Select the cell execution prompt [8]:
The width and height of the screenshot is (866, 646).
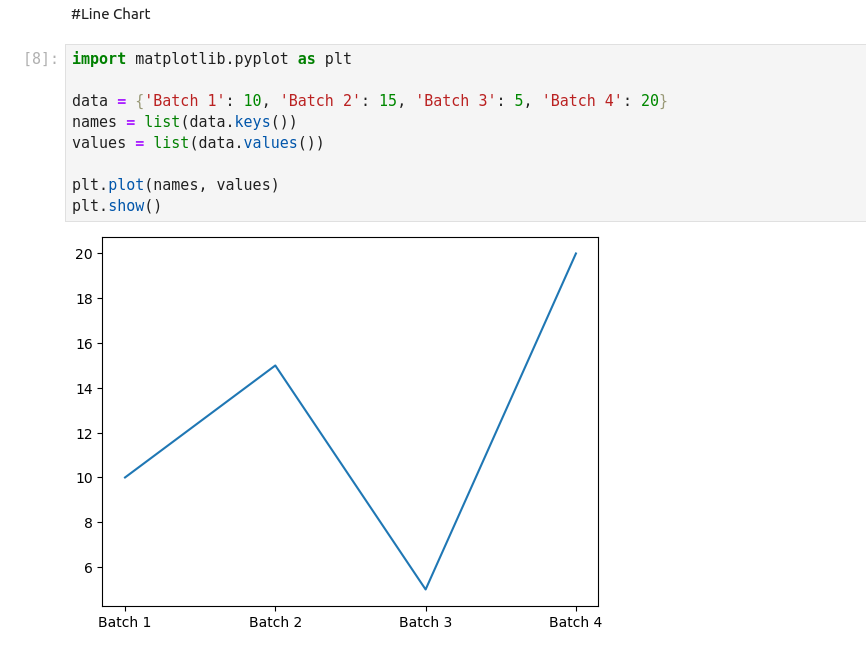click(x=41, y=59)
